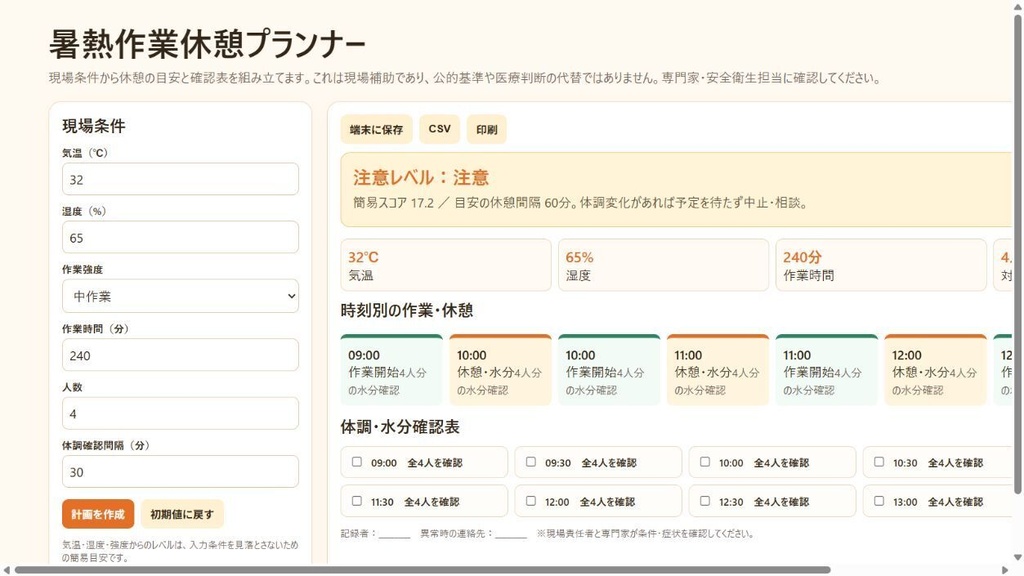
Task: Select the 09:00 作業開始 schedule card
Action: (x=392, y=370)
